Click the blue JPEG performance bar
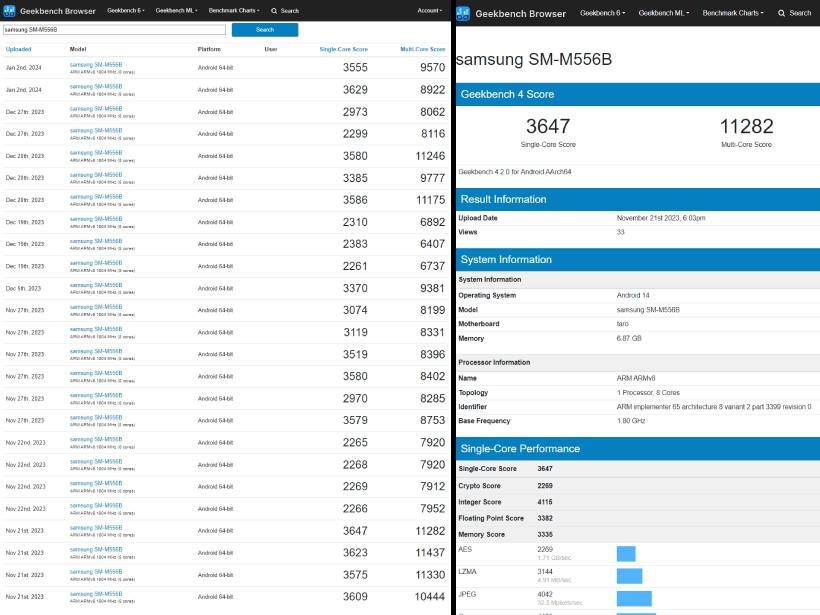The width and height of the screenshot is (820, 615). (x=634, y=599)
